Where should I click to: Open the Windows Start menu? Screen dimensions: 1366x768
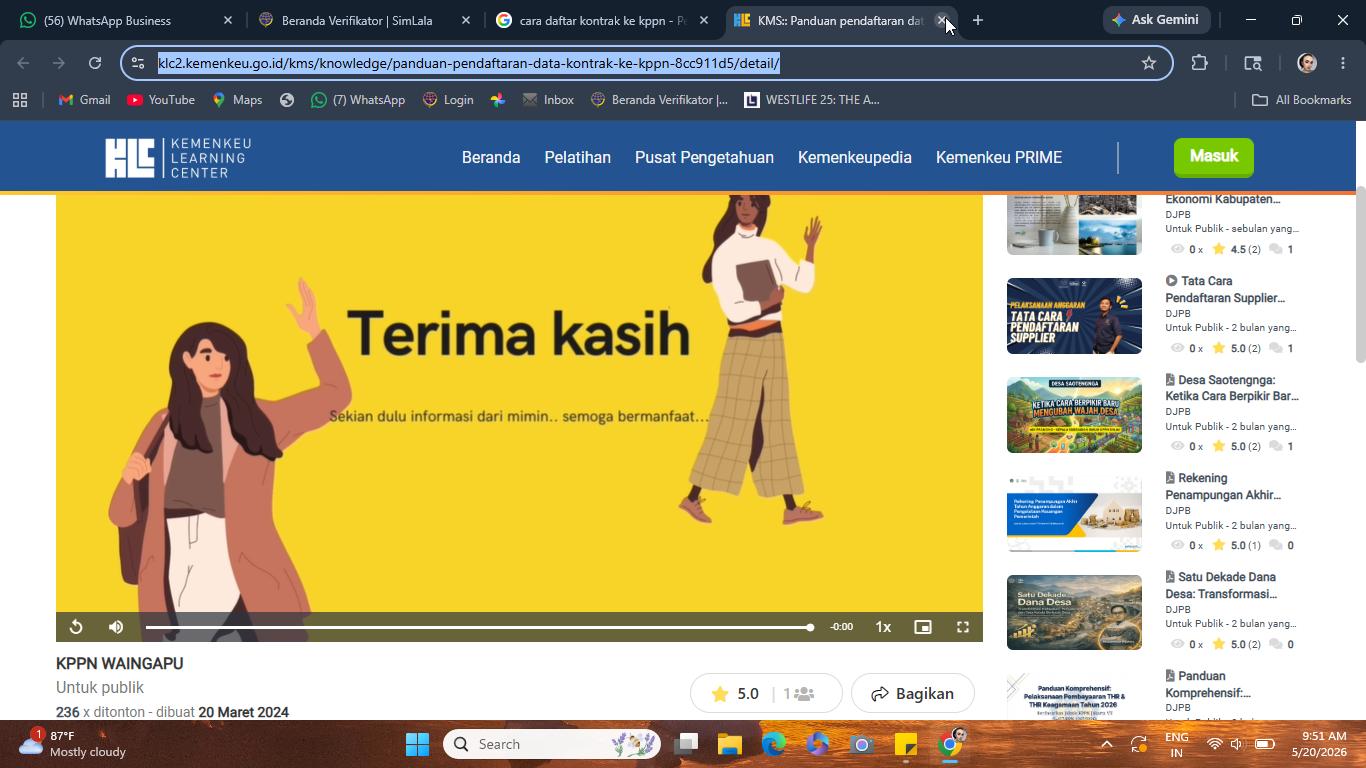[417, 744]
